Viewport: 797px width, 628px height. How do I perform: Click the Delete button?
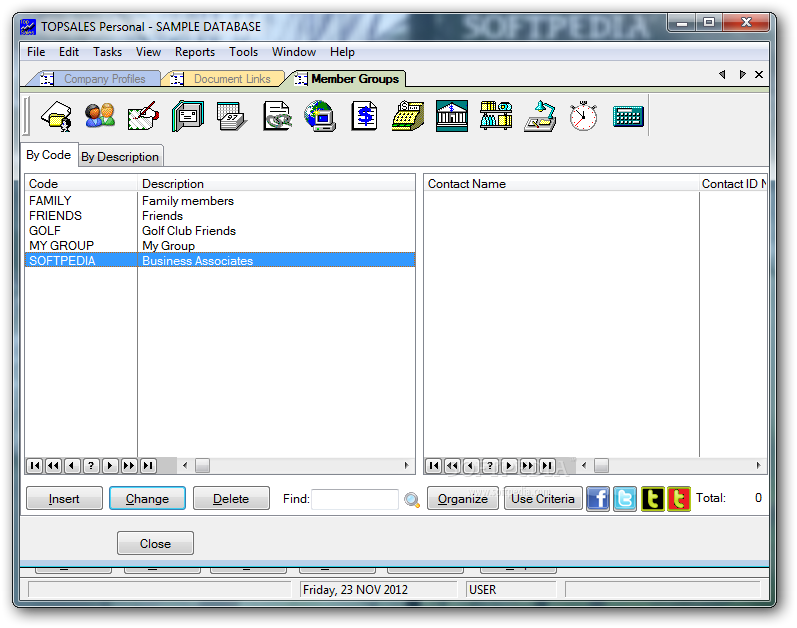click(231, 499)
